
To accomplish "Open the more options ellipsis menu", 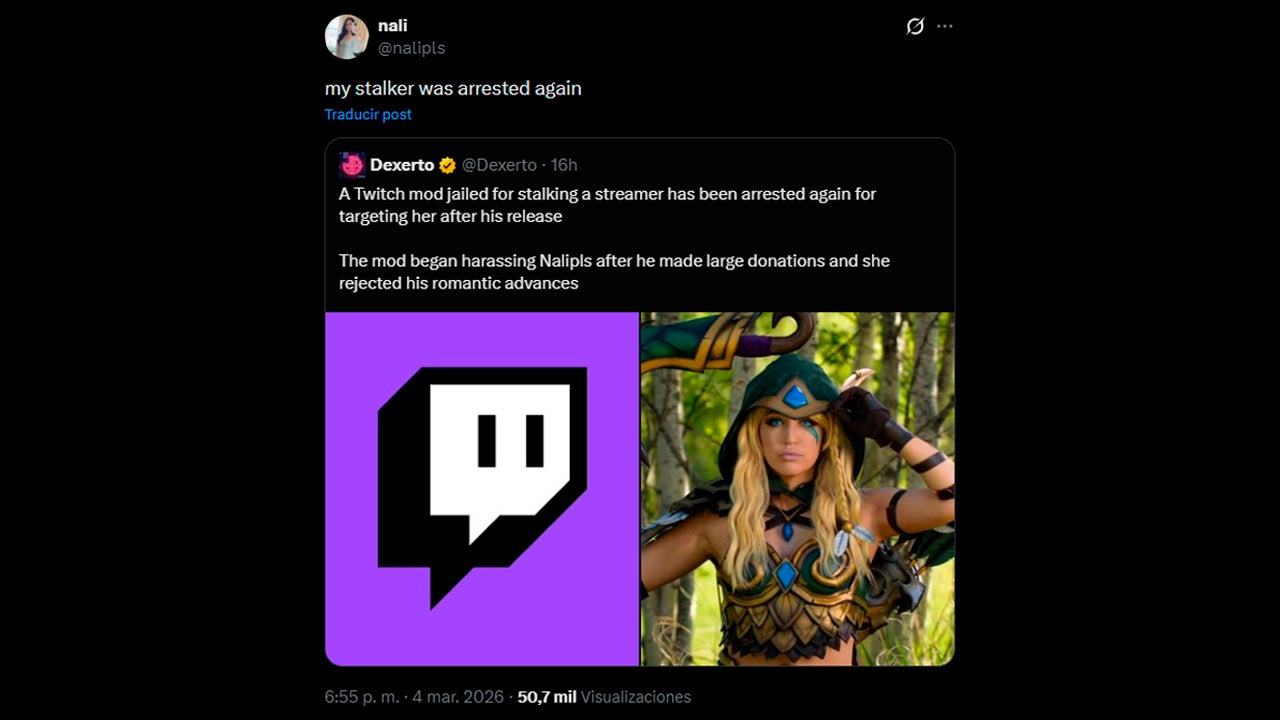I will (944, 27).
